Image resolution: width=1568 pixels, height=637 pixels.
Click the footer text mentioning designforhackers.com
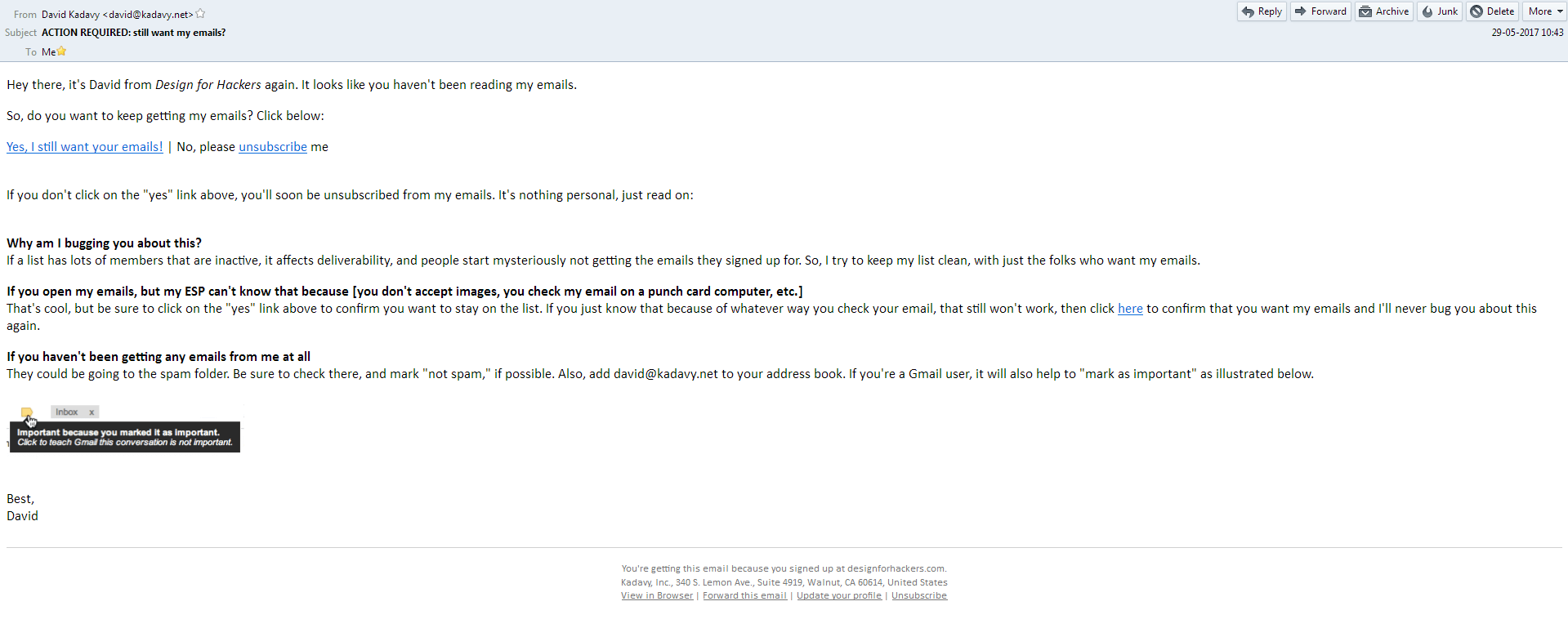coord(784,568)
